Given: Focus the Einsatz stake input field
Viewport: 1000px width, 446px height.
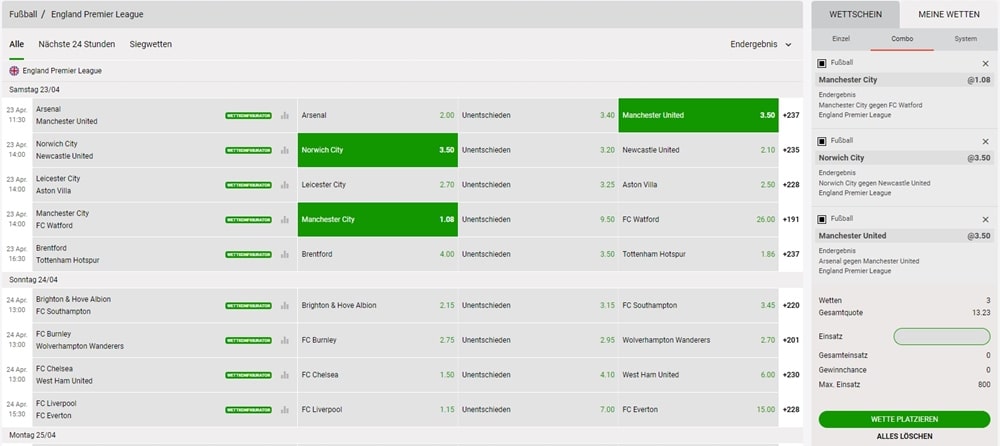Looking at the screenshot, I should [x=942, y=336].
